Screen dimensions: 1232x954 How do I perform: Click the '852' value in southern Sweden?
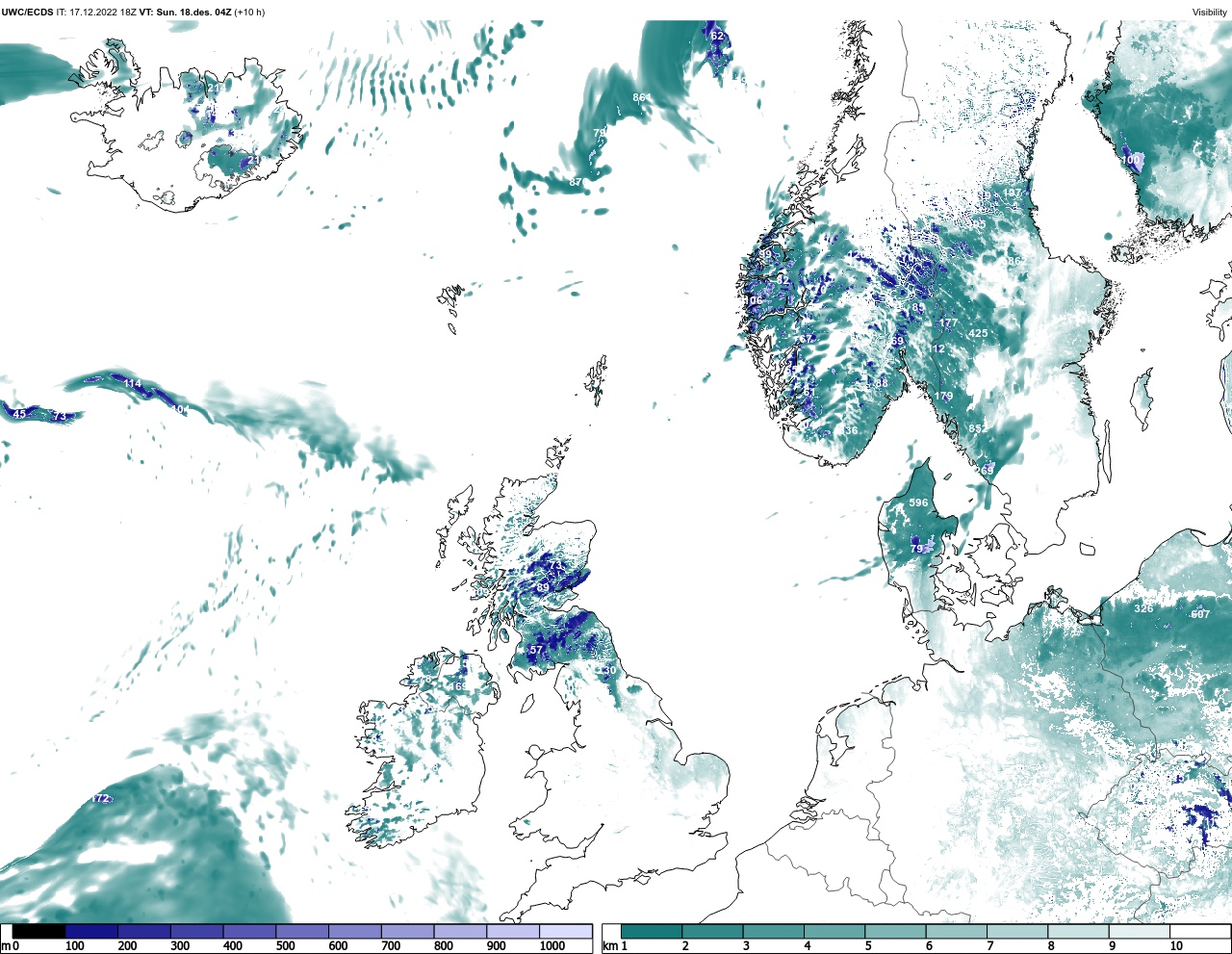[x=977, y=429]
